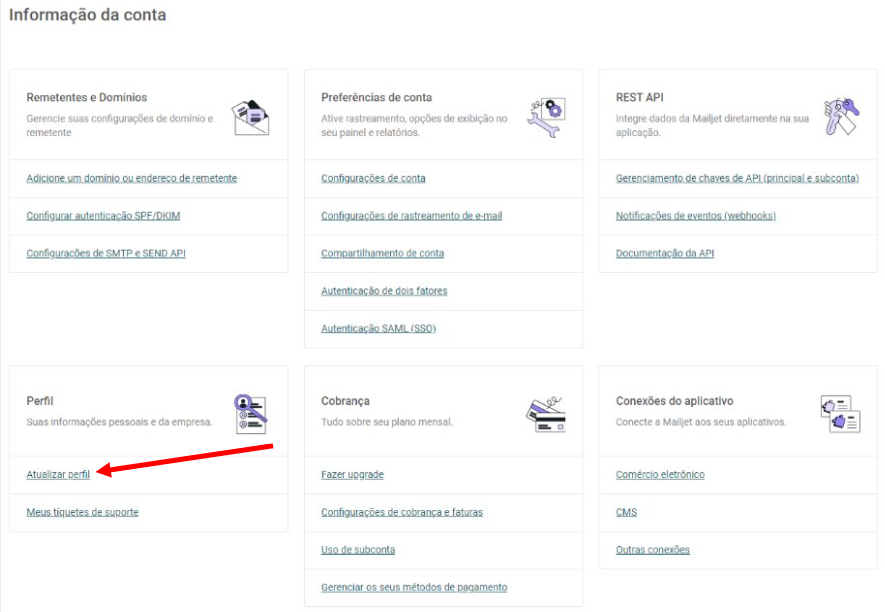
Task: Click the Remetentes e Domínios card title
Action: [86, 97]
